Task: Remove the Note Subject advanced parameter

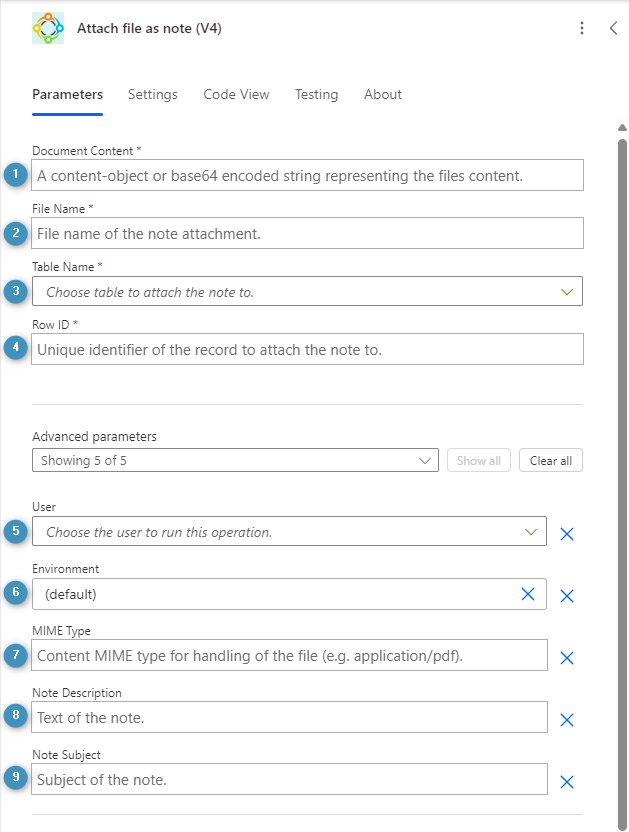Action: [x=566, y=782]
